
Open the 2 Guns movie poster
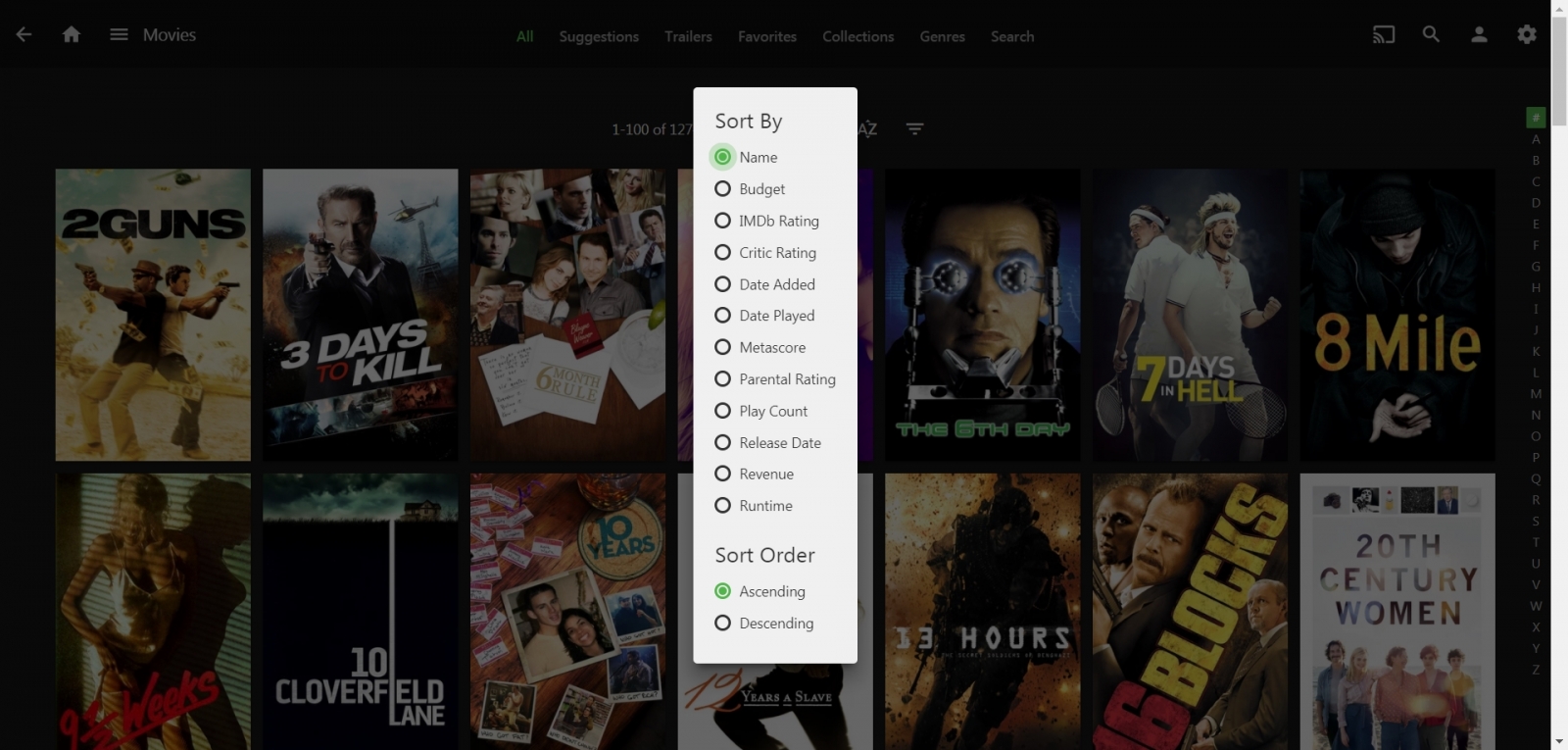pos(153,315)
